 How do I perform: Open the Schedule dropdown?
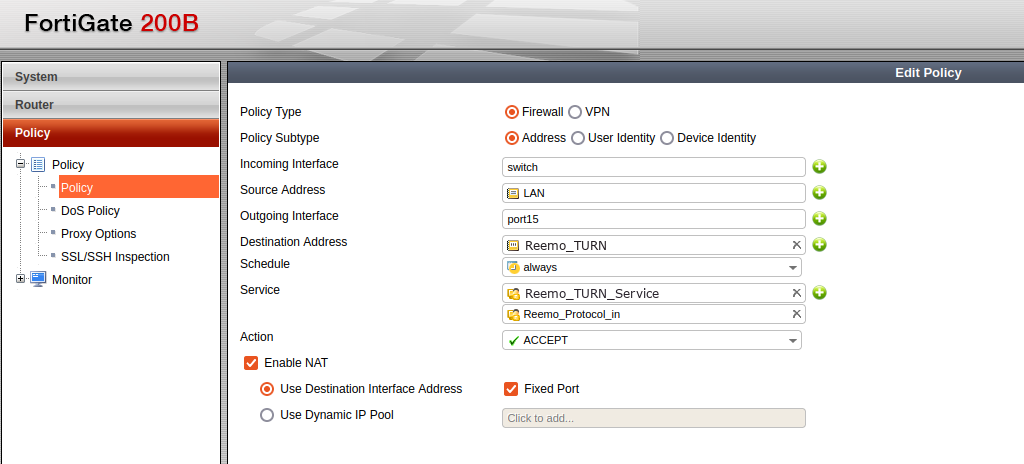tap(652, 267)
